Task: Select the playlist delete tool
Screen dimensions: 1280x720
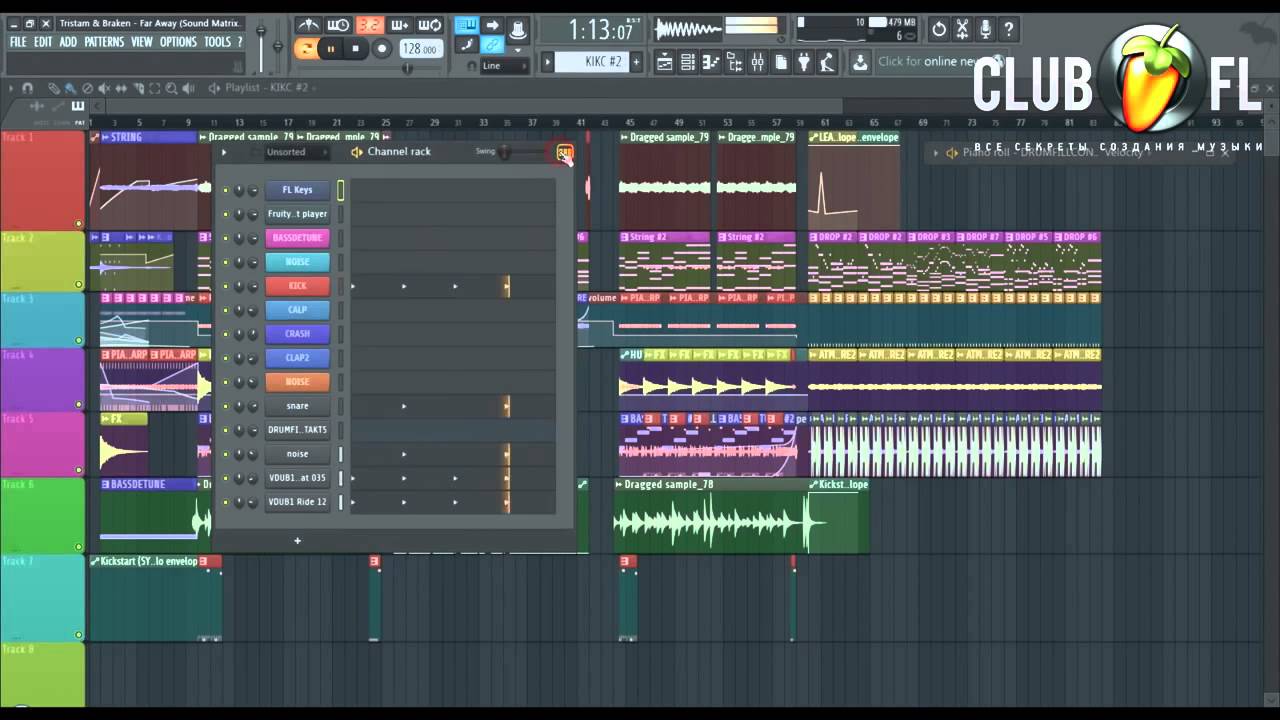Action: [87, 88]
